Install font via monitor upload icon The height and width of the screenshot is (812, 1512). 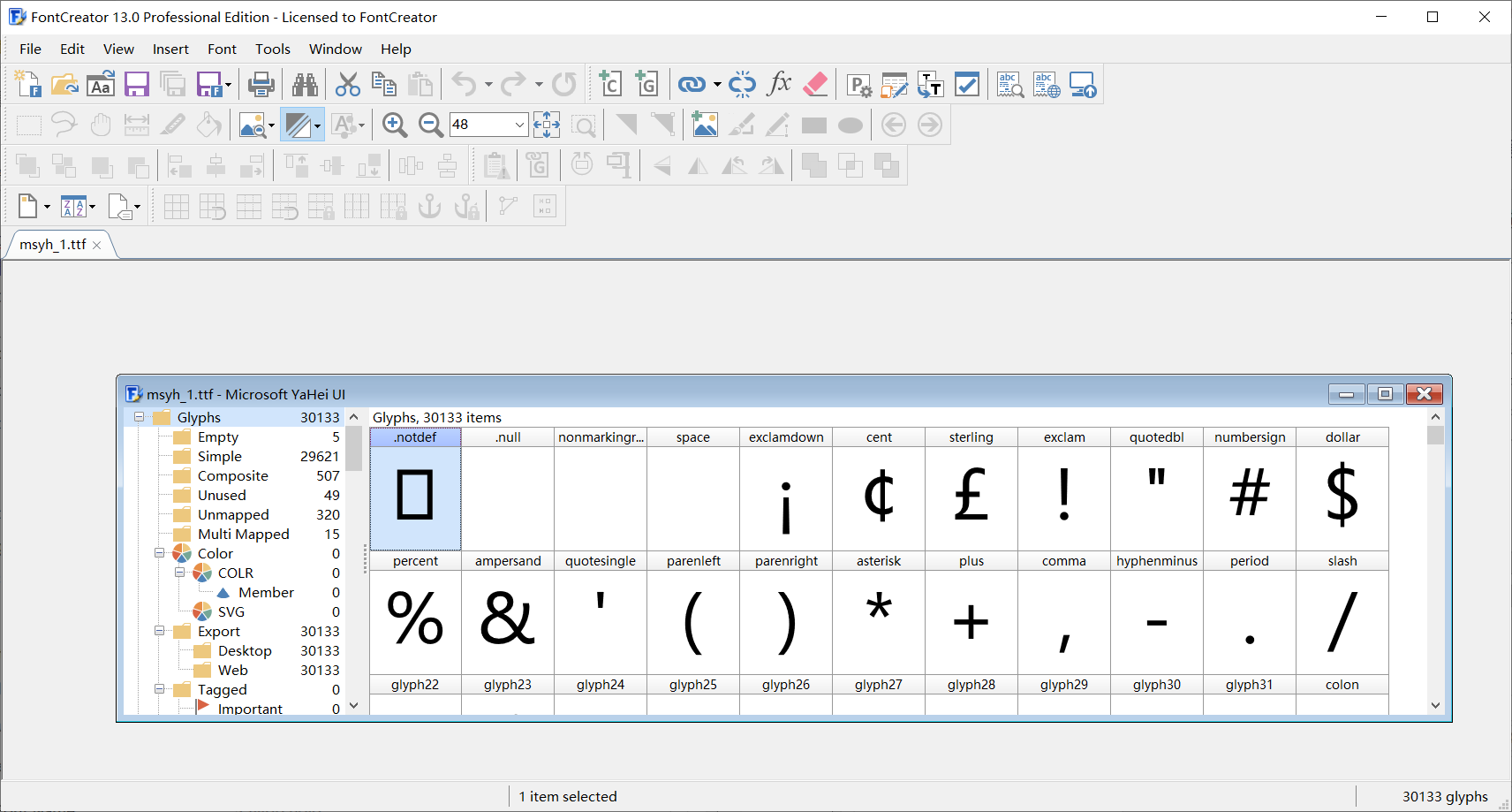point(1083,85)
